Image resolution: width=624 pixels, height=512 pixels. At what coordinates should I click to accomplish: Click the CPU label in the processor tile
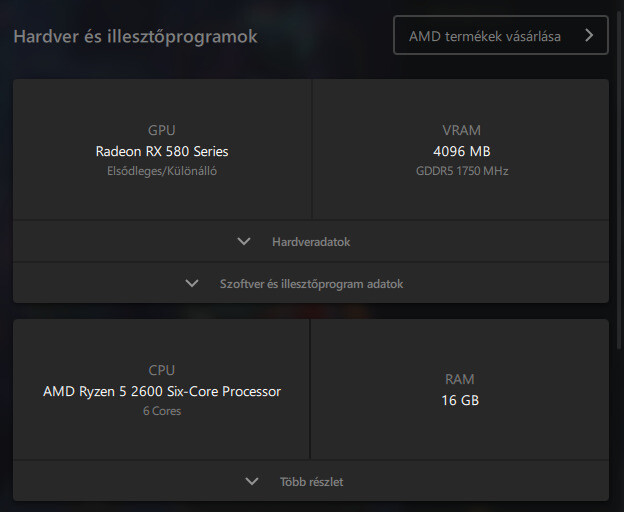pos(162,371)
